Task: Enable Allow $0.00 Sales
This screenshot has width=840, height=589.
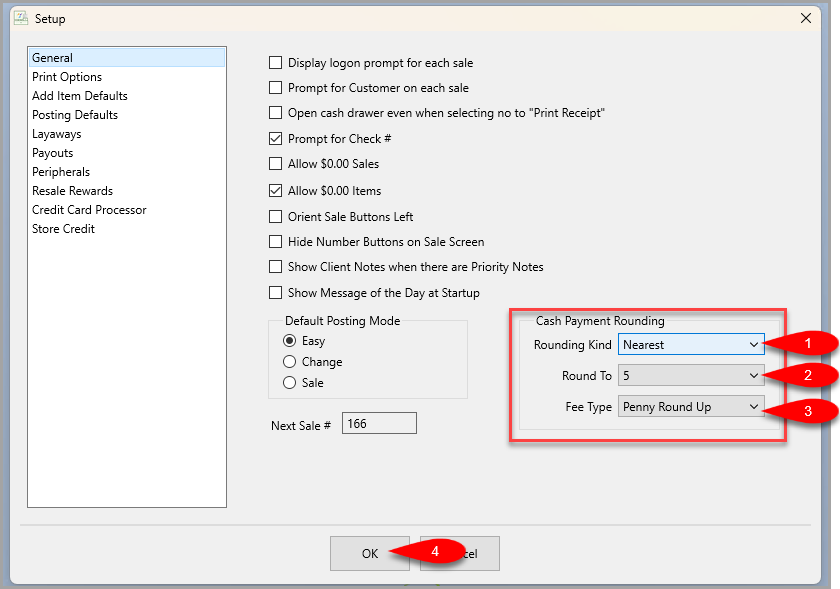Action: coord(275,163)
